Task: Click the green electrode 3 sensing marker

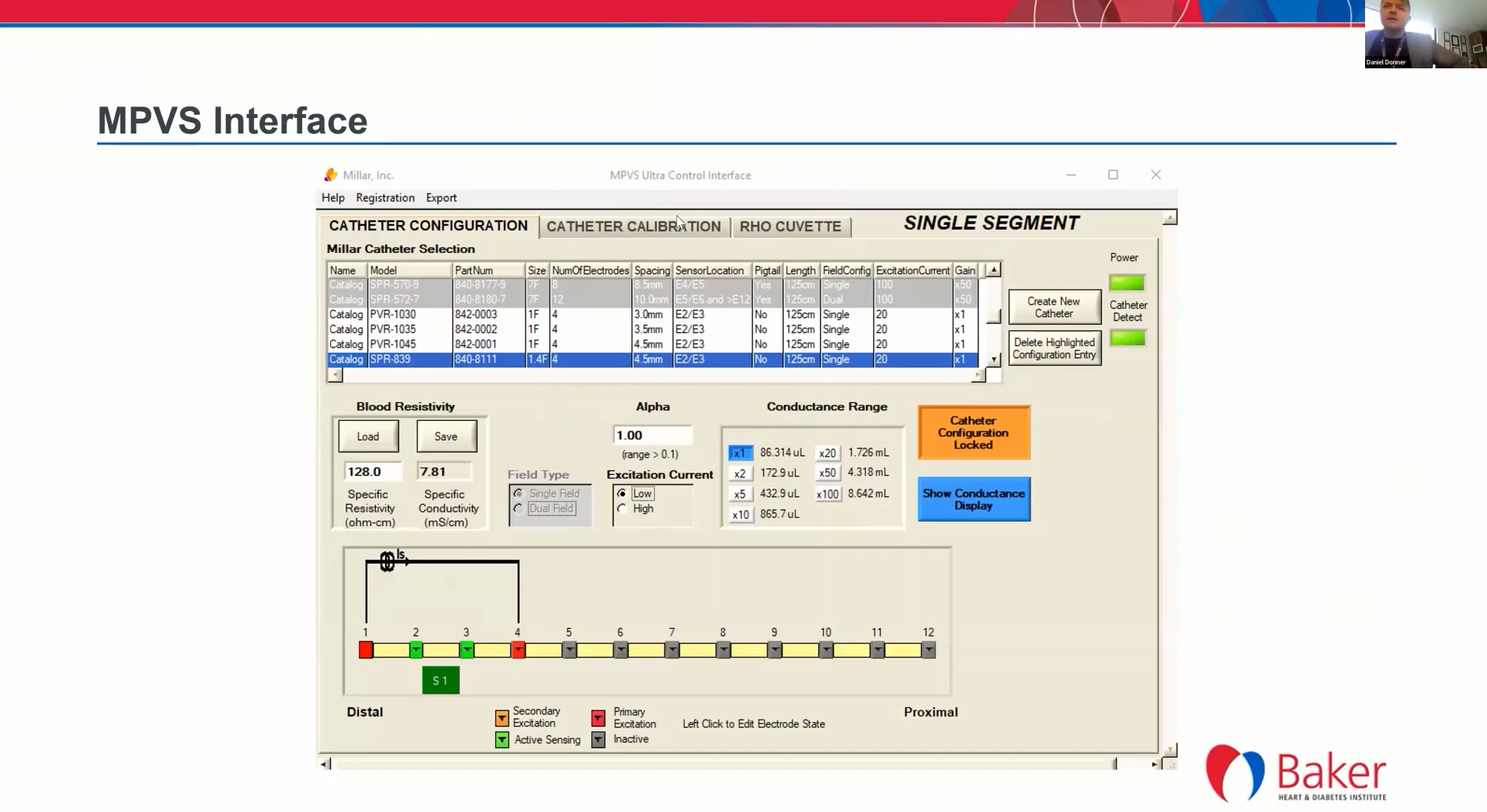Action: (467, 650)
